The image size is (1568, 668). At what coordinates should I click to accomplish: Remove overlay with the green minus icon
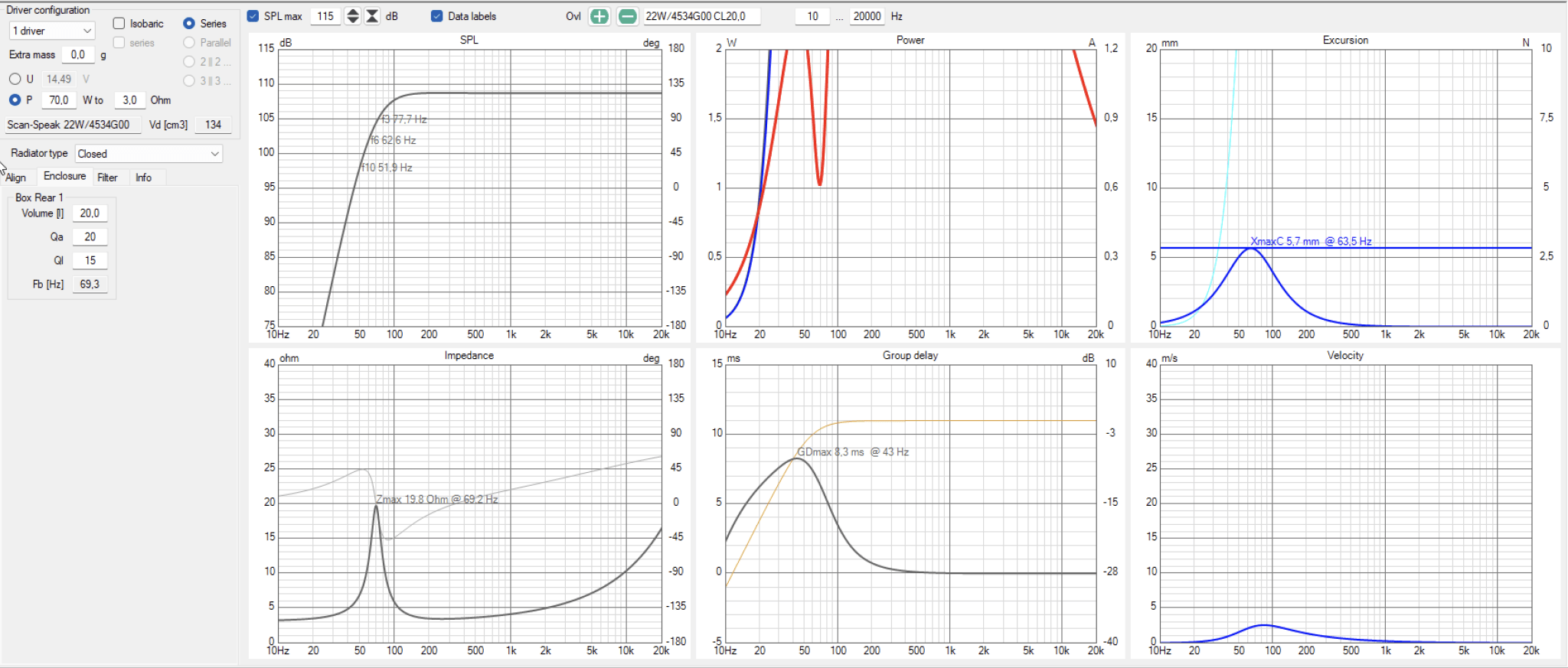(627, 16)
